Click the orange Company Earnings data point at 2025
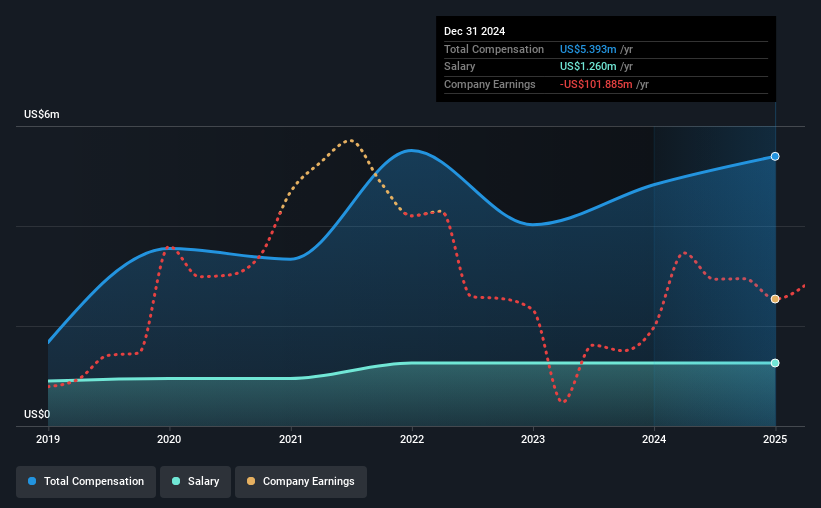The image size is (821, 508). coord(775,299)
